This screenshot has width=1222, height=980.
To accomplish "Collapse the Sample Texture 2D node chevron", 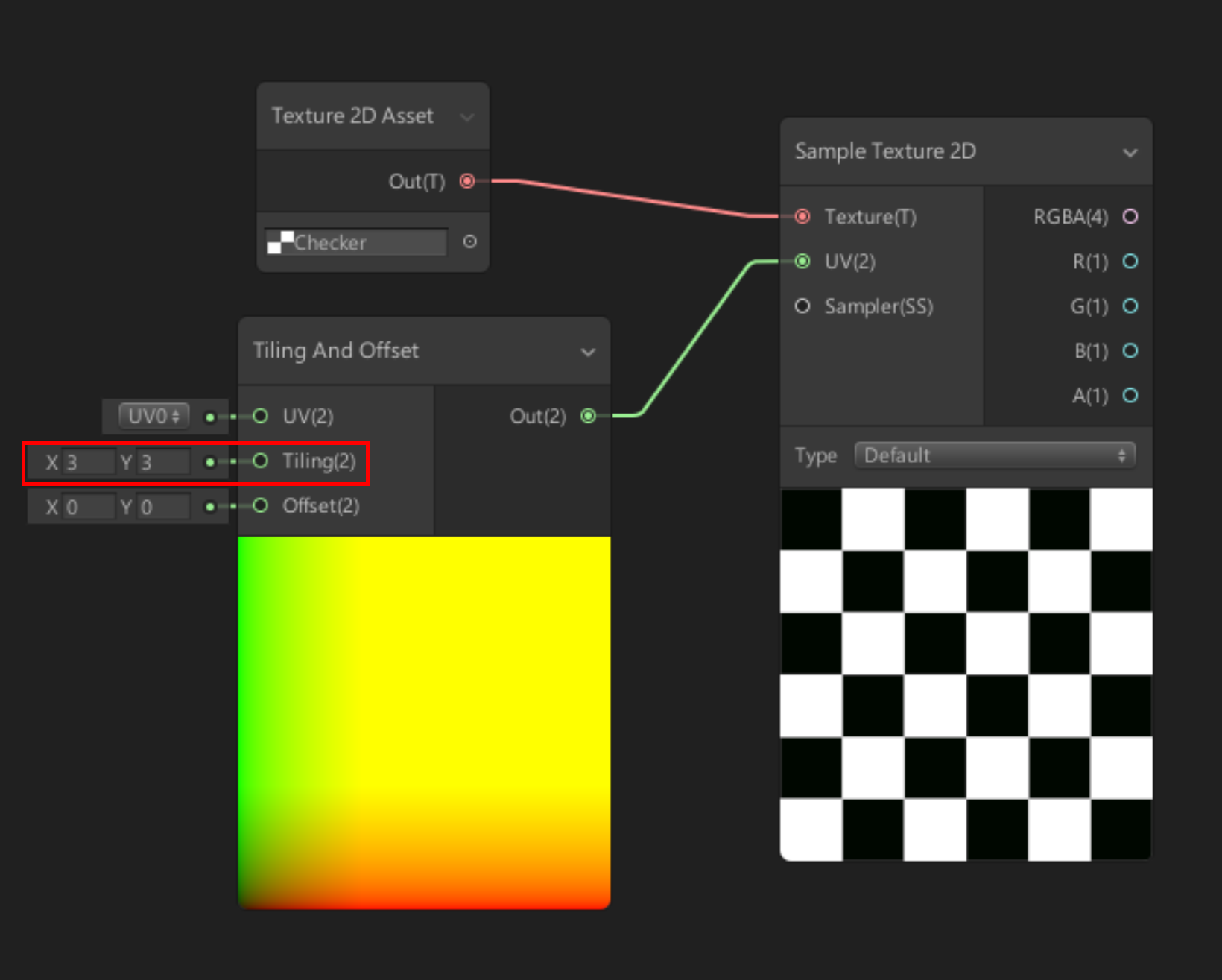I will point(1130,153).
